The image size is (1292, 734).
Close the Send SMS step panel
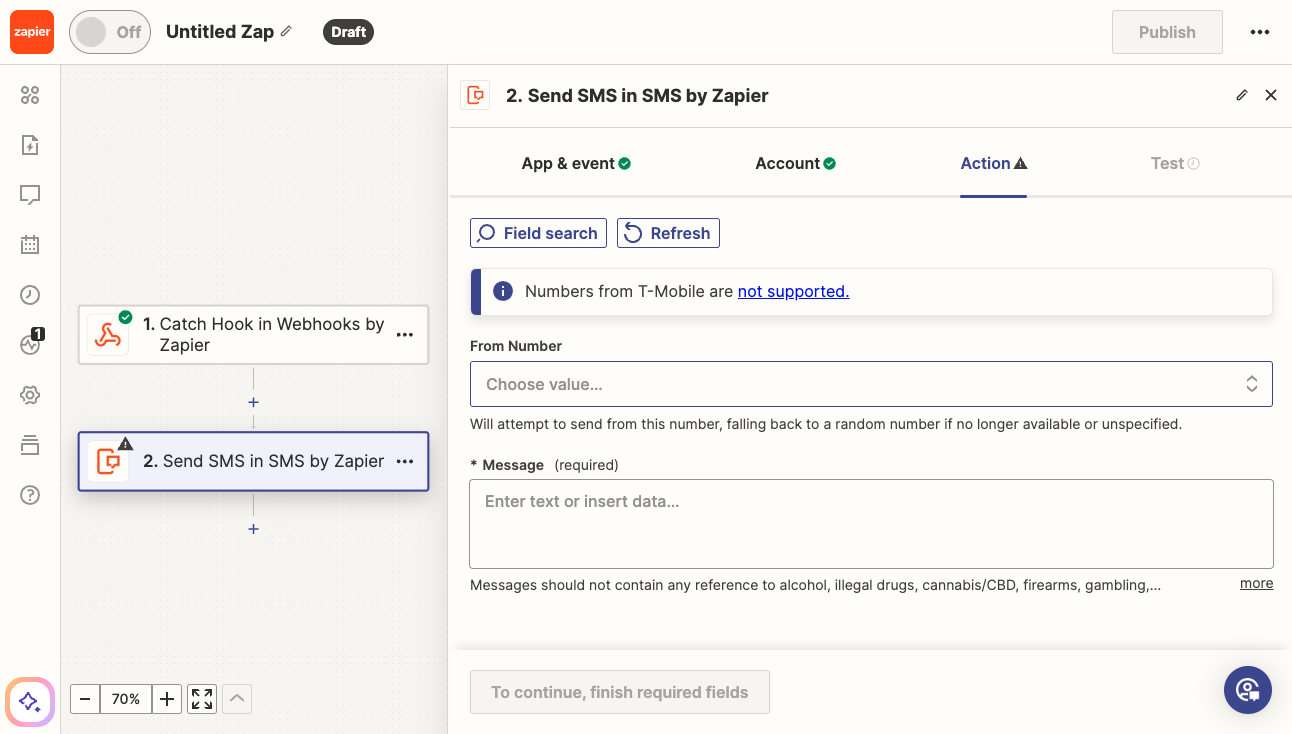click(x=1271, y=95)
